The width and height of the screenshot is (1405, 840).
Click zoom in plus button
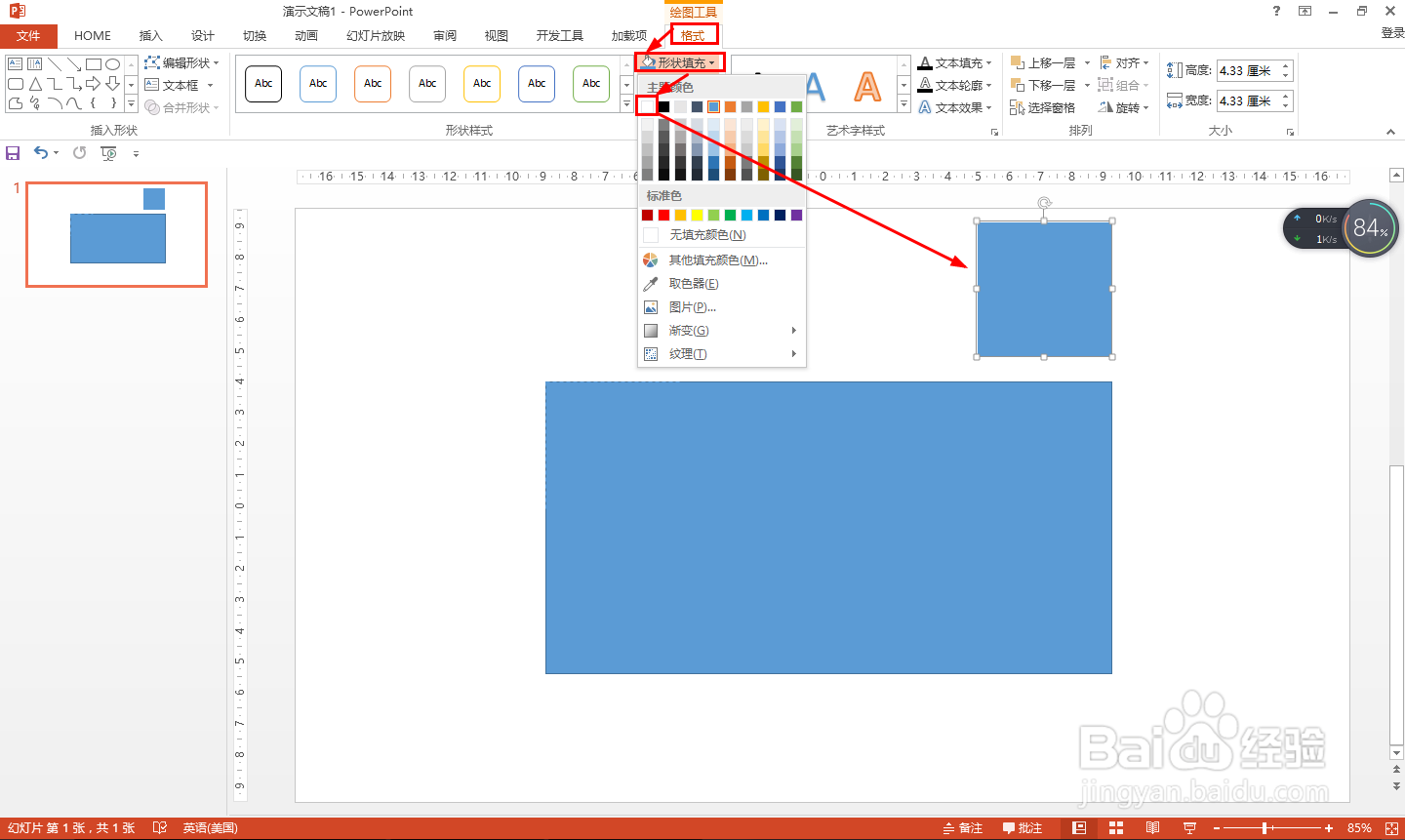(1329, 828)
